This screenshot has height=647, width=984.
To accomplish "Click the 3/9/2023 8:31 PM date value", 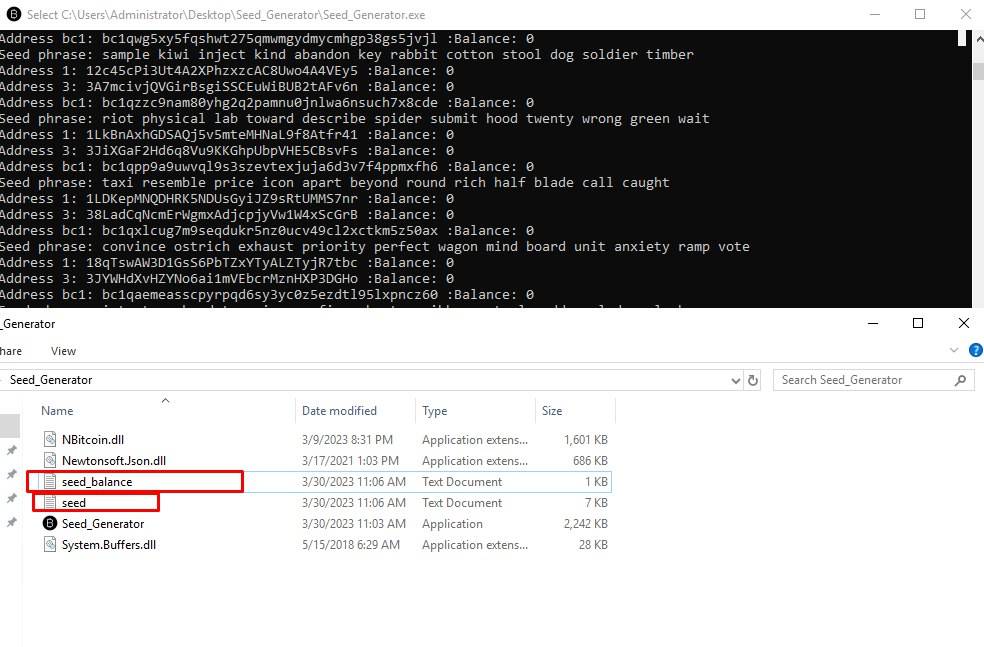I will pos(347,439).
